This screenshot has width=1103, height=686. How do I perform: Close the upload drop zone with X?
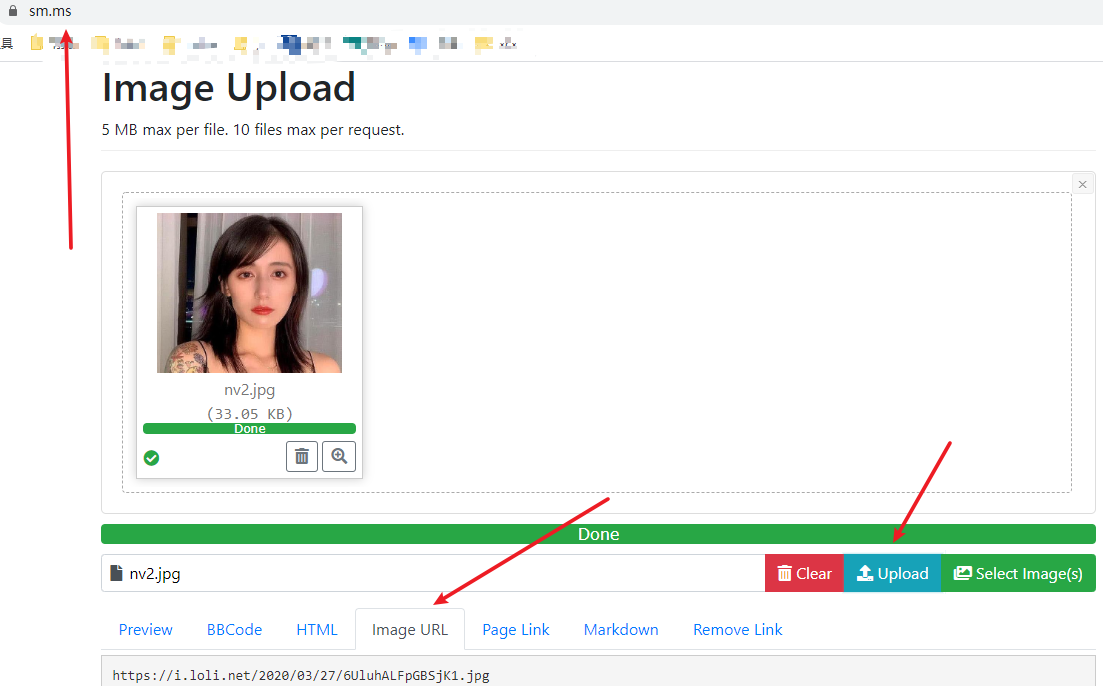click(1083, 184)
